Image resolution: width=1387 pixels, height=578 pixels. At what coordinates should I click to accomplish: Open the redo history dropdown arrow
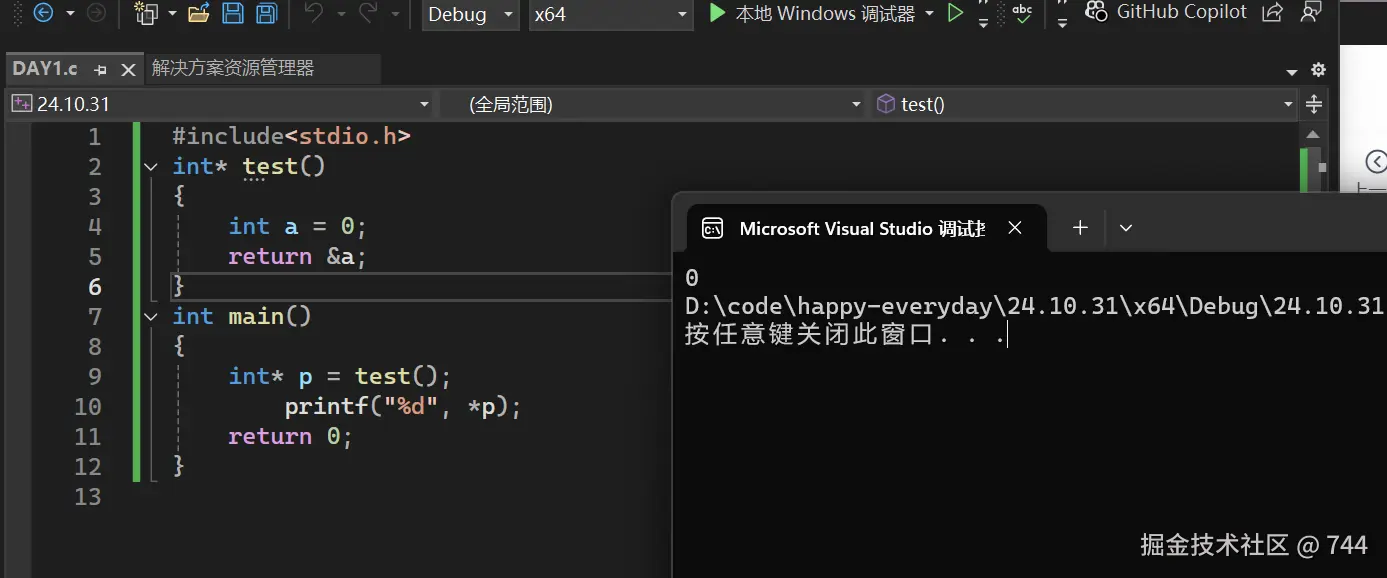pos(395,14)
